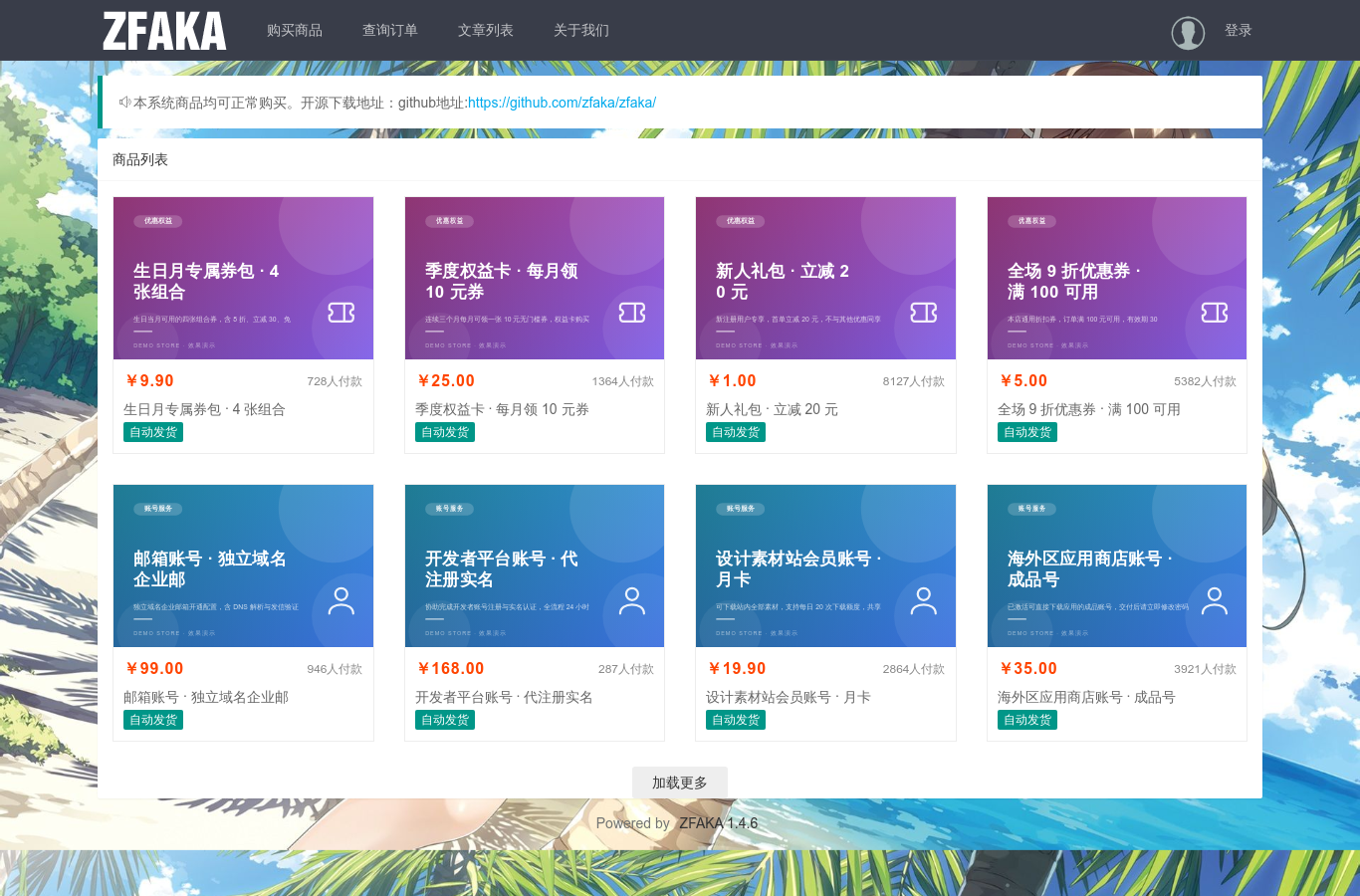Click person icon on 开发者平台账号 card
The image size is (1360, 896).
click(x=632, y=600)
